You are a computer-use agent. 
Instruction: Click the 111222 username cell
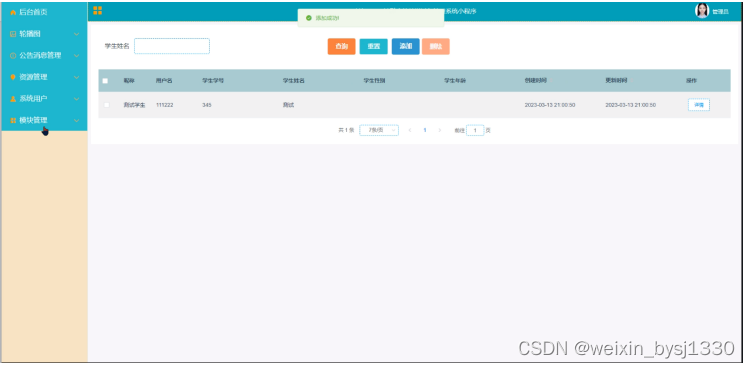(165, 105)
